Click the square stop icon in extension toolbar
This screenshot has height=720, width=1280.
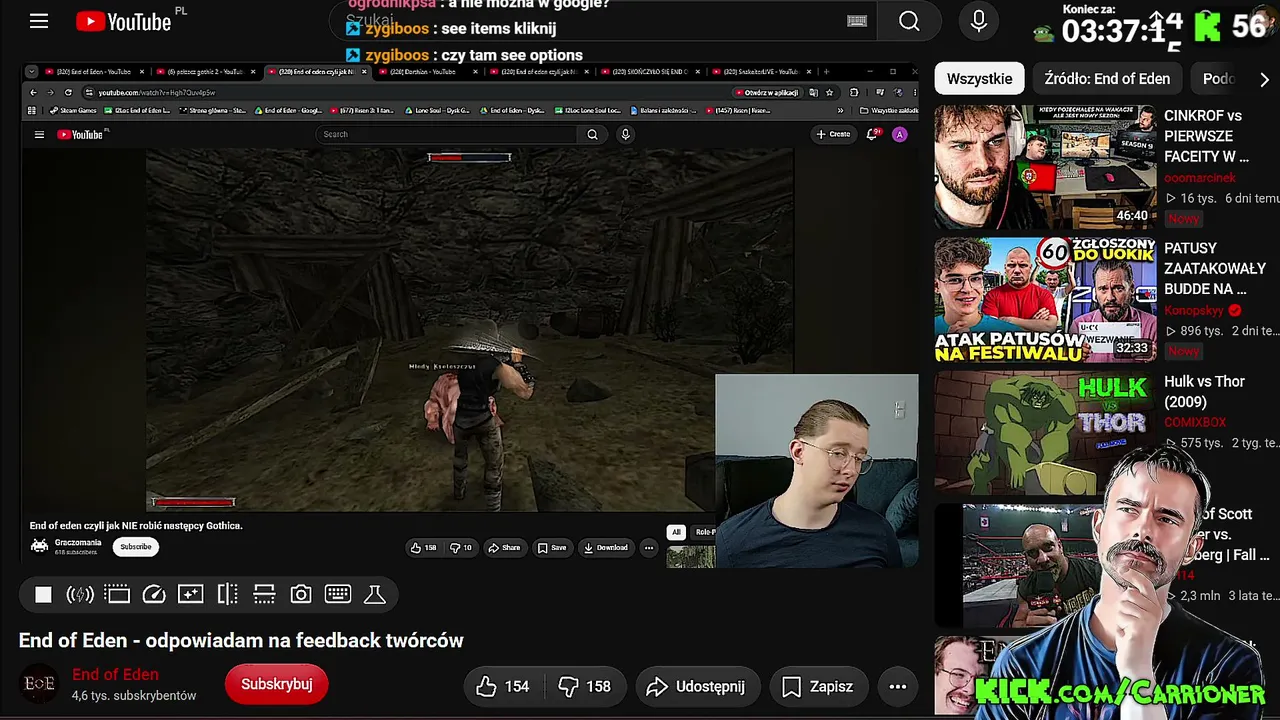coord(43,595)
